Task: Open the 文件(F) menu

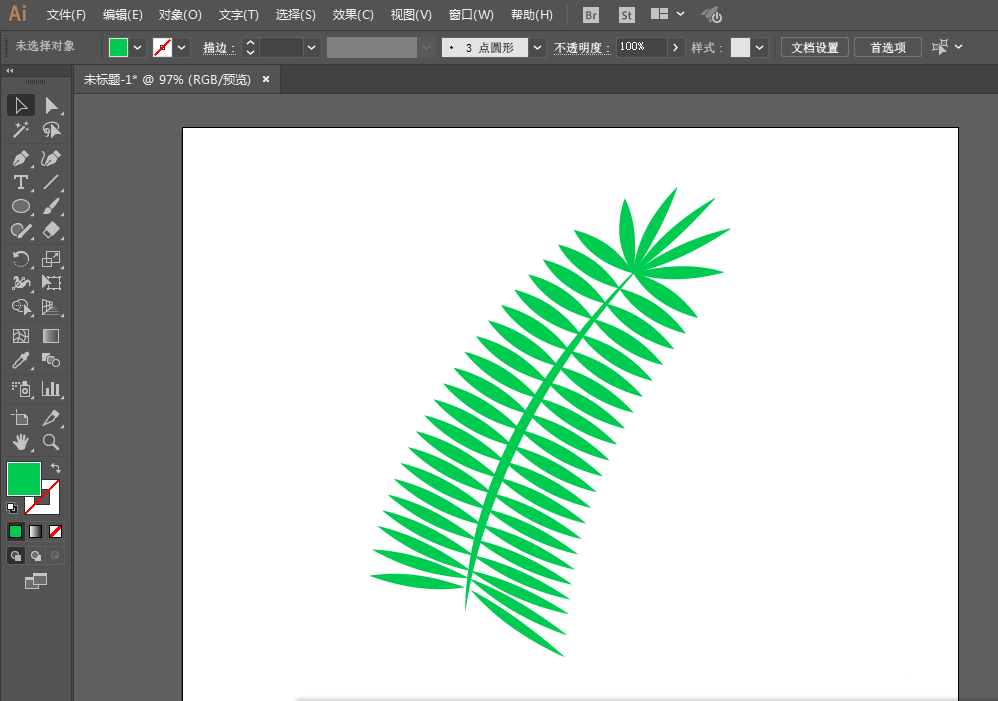Action: pyautogui.click(x=66, y=15)
